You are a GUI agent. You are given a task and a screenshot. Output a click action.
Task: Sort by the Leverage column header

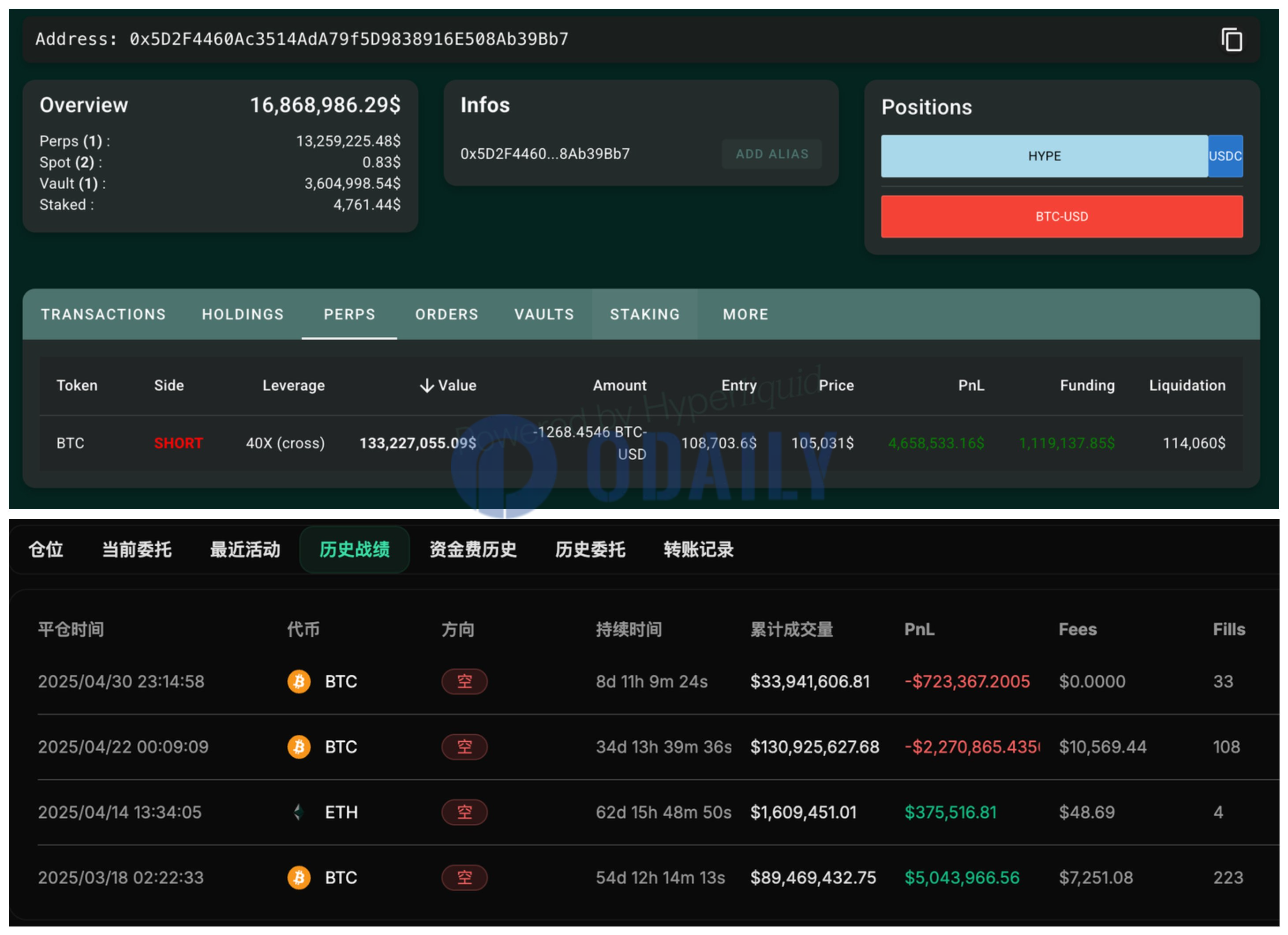[x=293, y=386]
